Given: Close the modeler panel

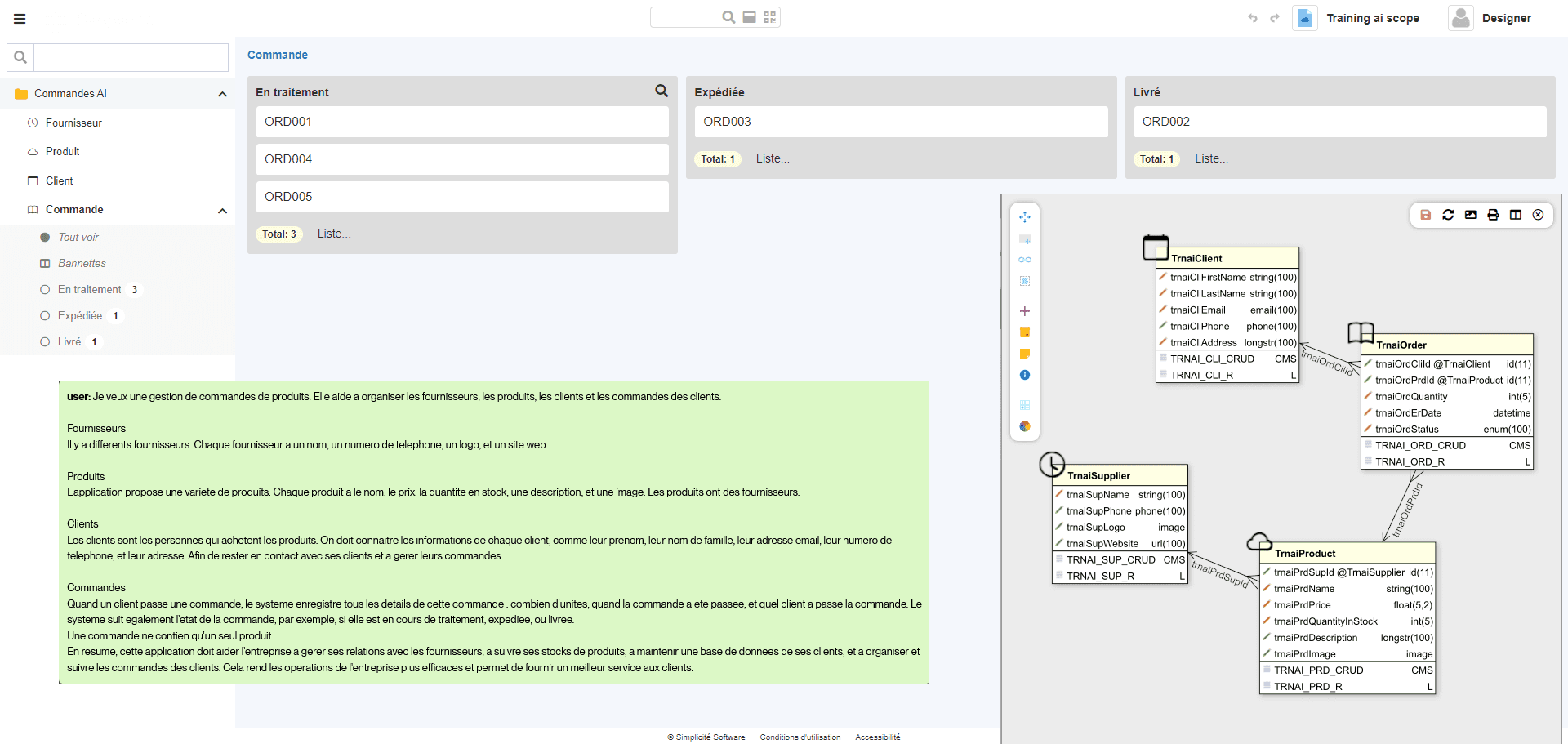Looking at the screenshot, I should (1539, 215).
